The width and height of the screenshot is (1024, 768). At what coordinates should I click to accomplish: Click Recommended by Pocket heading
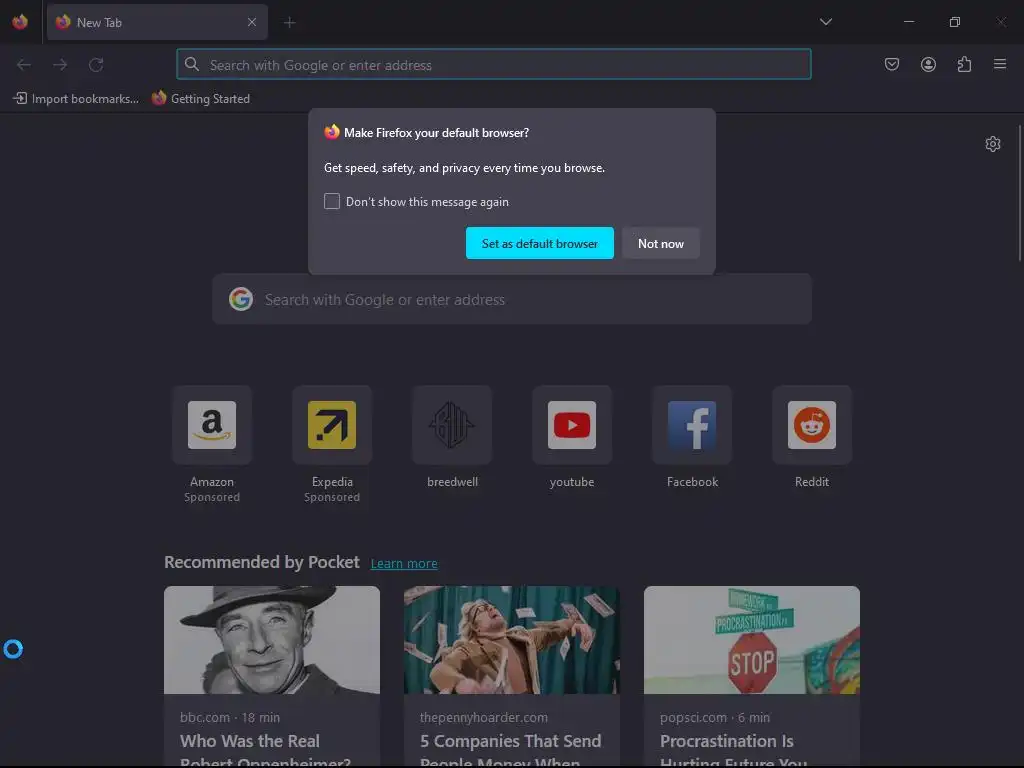[x=262, y=562]
